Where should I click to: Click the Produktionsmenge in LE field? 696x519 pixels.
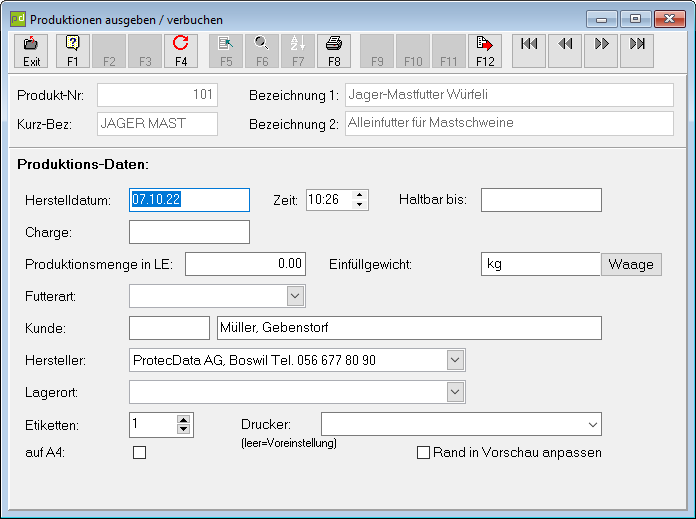coord(245,264)
